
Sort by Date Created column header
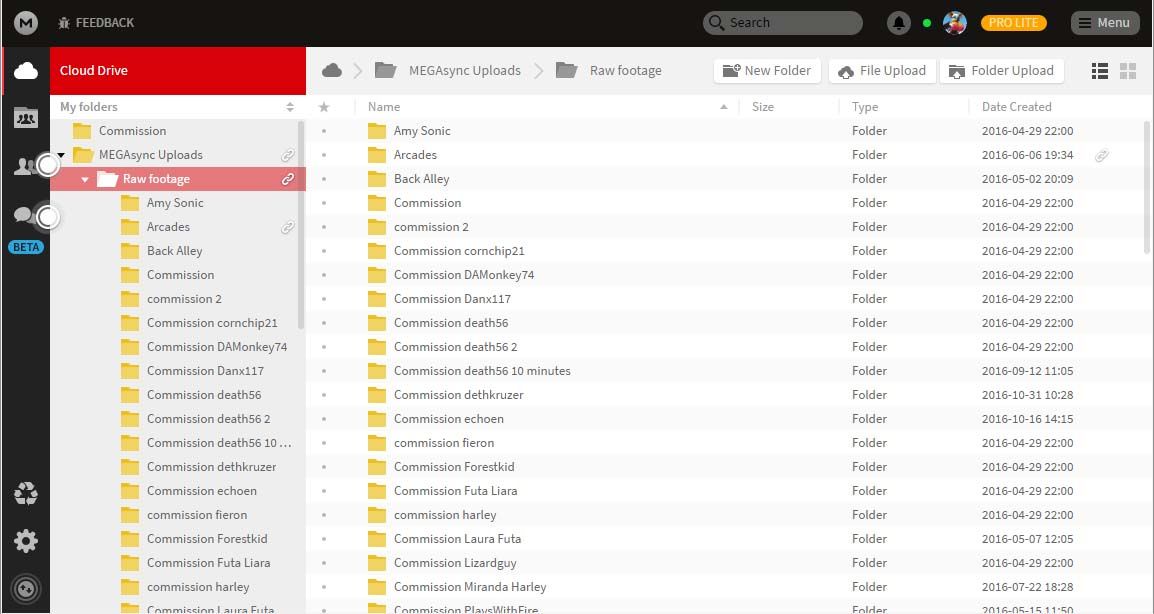tap(1016, 107)
